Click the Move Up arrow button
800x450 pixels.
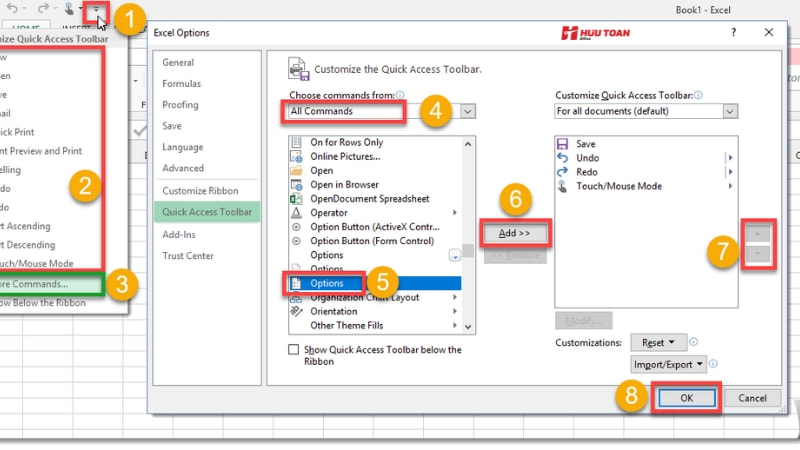[x=758, y=234]
